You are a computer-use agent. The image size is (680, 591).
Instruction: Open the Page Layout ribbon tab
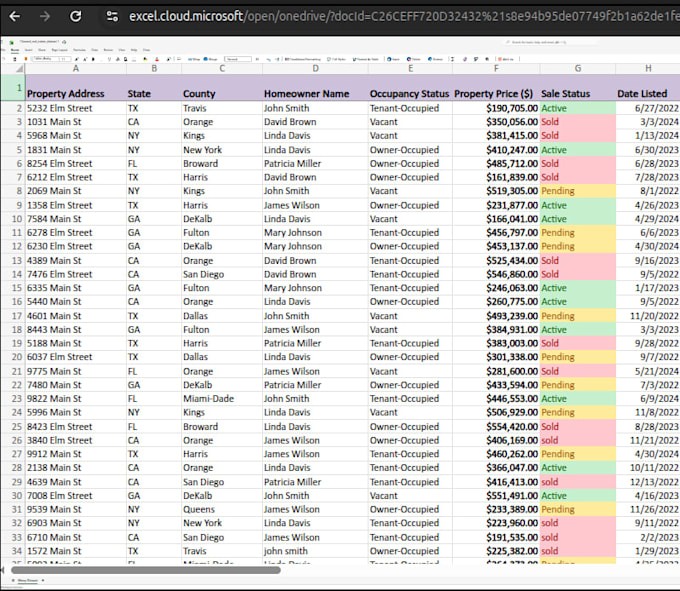click(x=59, y=50)
